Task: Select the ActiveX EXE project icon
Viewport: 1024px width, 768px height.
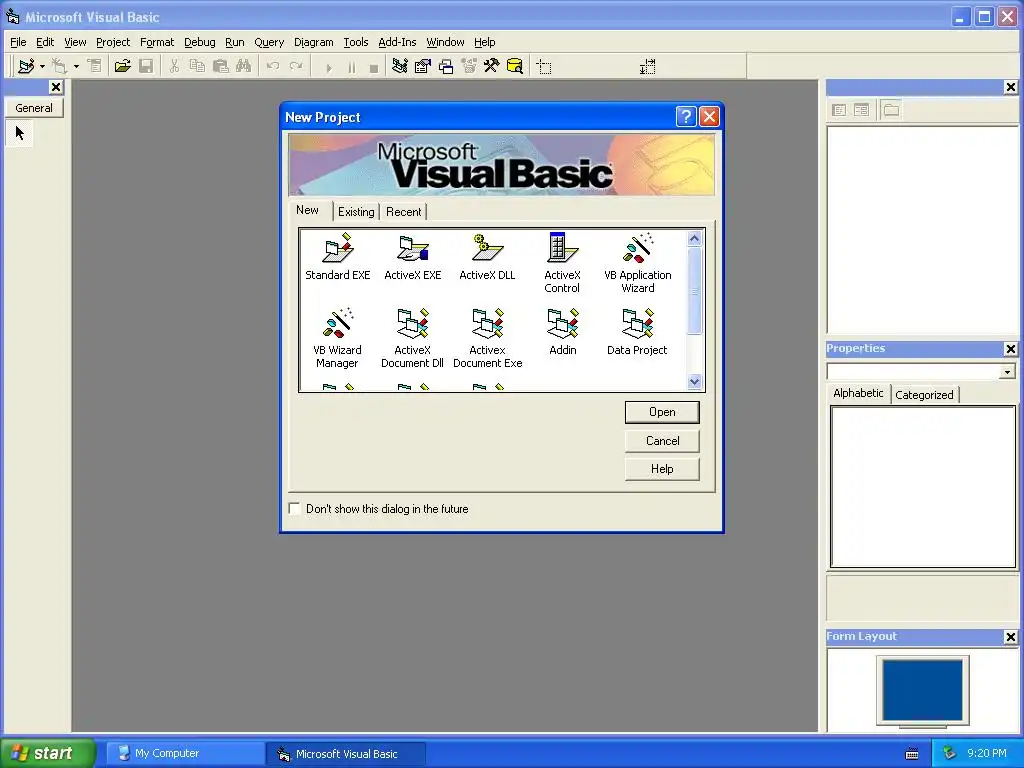Action: coord(413,257)
